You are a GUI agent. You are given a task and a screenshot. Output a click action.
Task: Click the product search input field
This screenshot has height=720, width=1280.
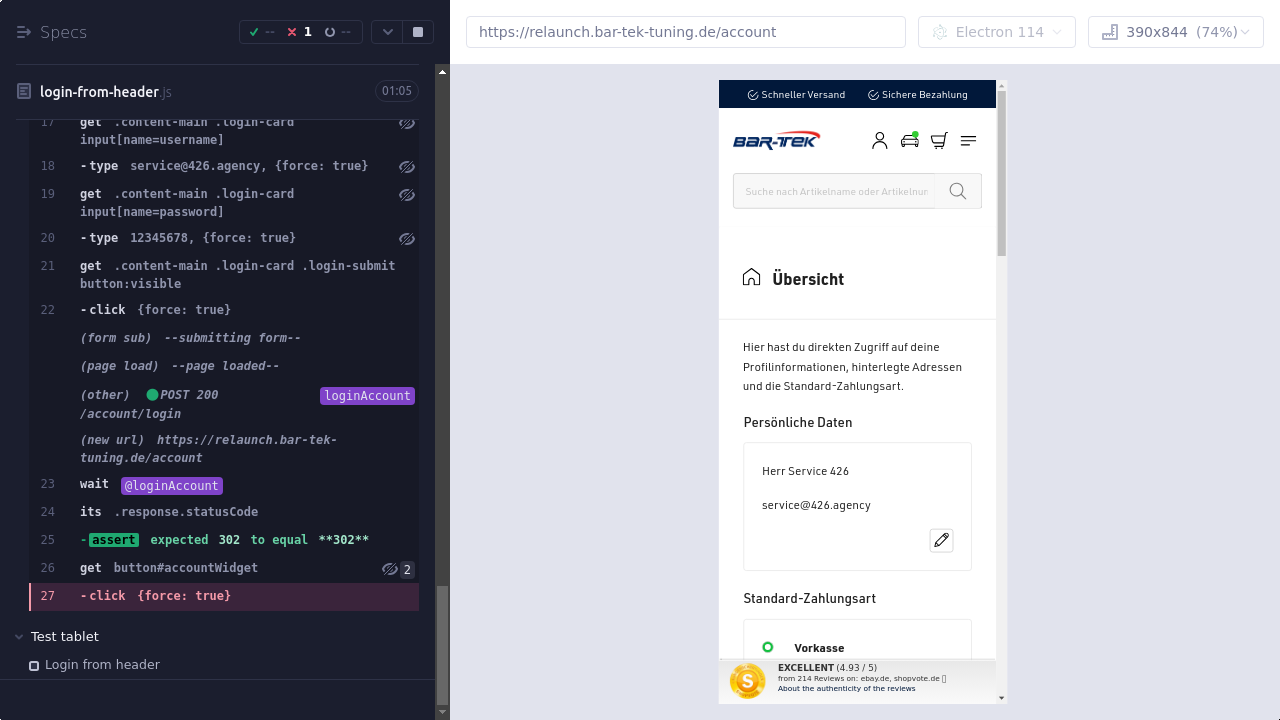pos(836,191)
